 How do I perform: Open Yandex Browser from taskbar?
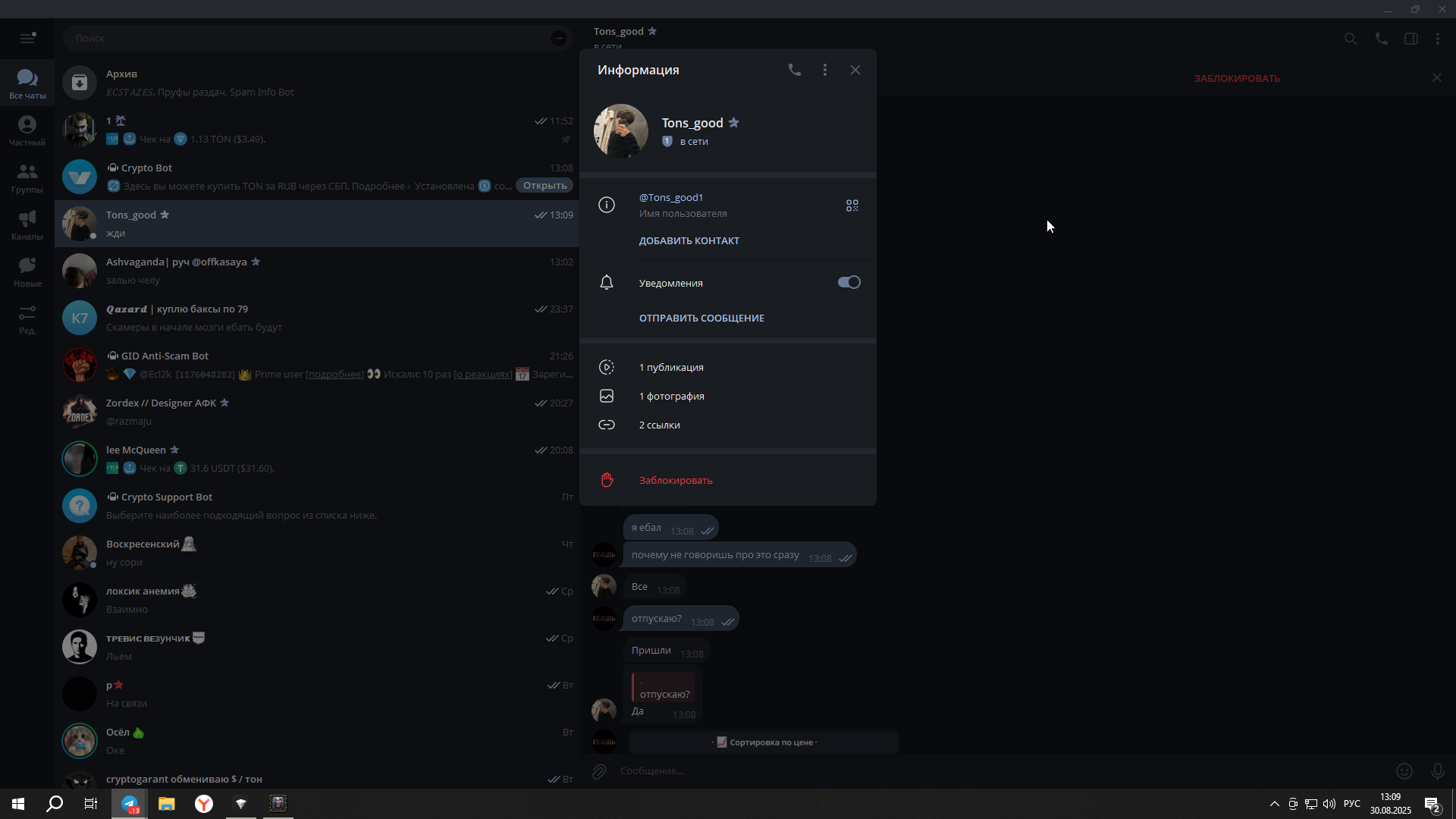click(x=204, y=804)
